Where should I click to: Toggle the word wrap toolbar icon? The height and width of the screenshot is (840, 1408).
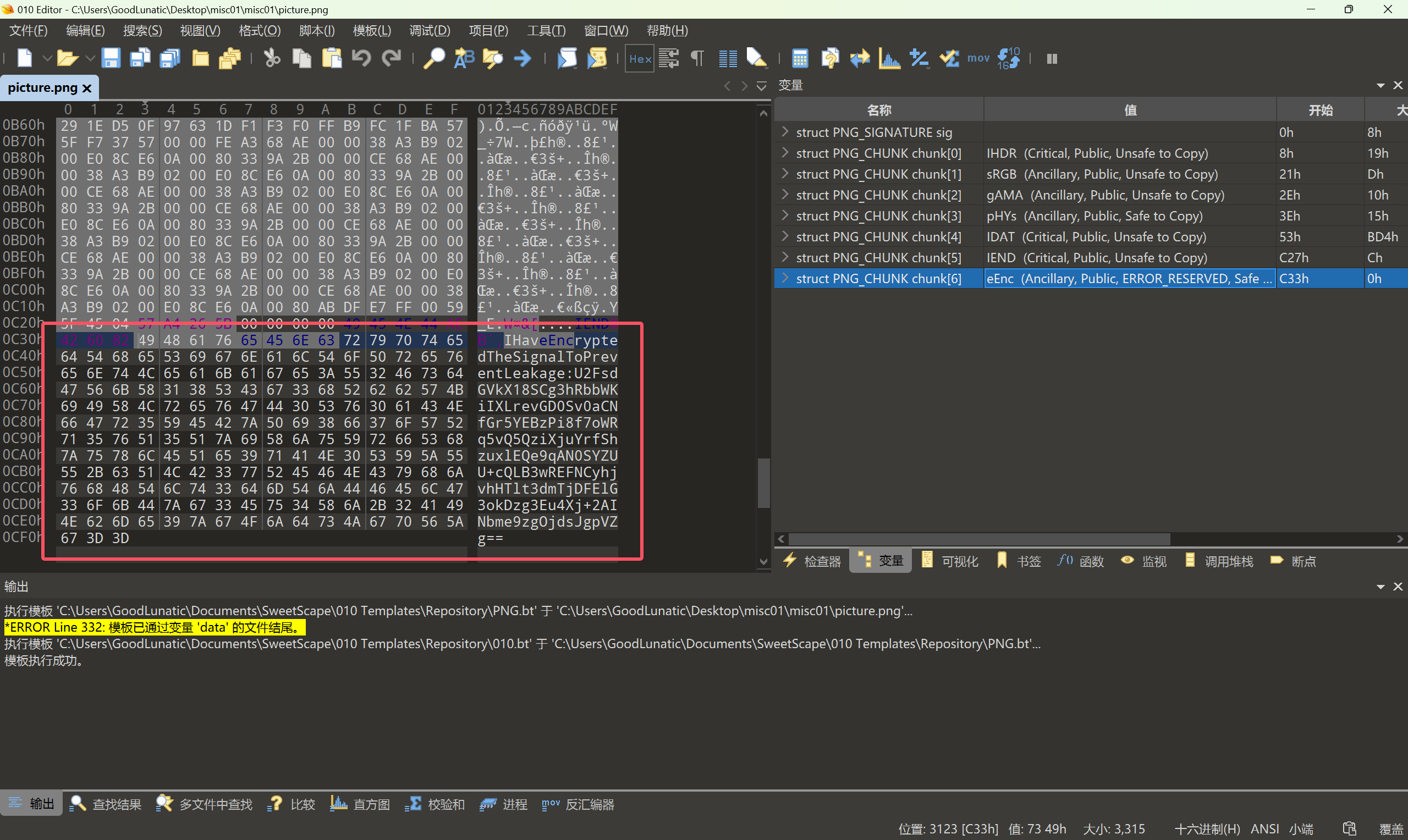click(669, 58)
